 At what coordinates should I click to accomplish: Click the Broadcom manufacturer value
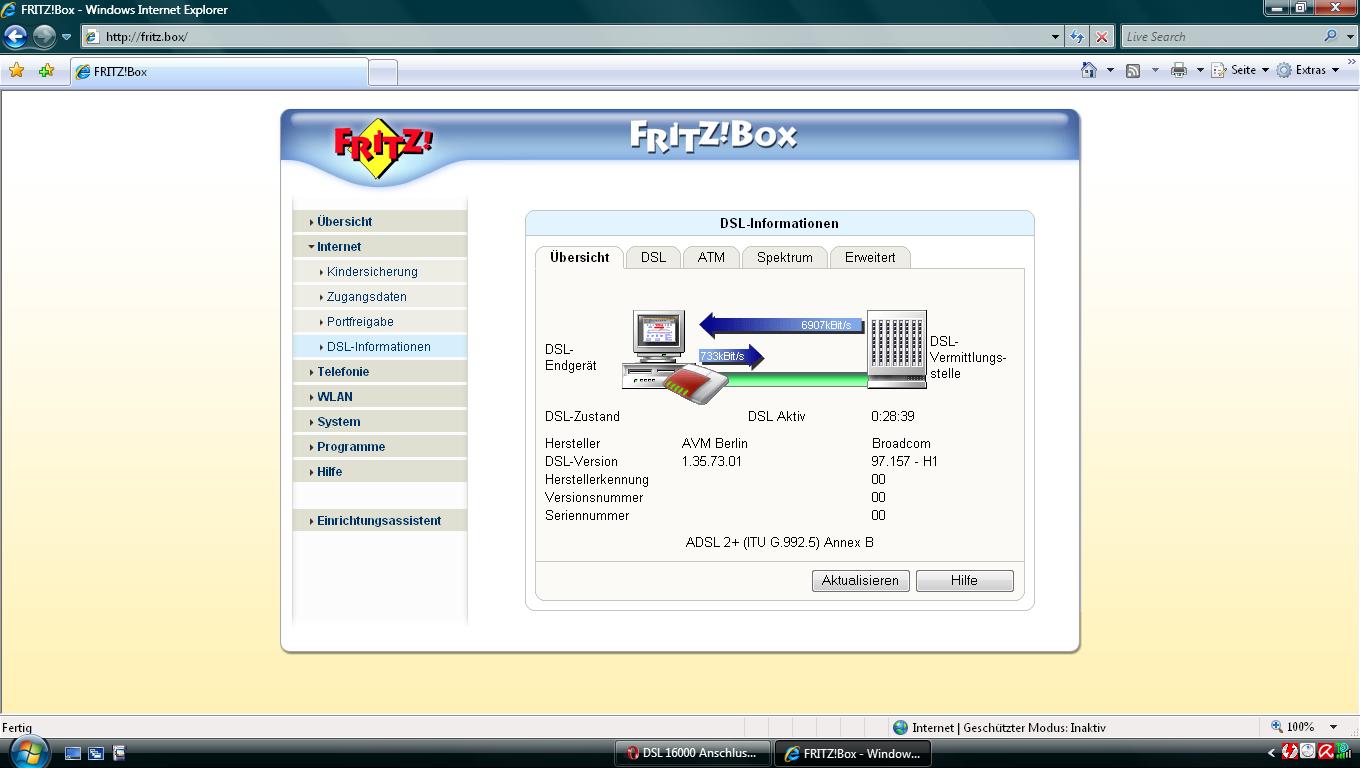point(901,444)
